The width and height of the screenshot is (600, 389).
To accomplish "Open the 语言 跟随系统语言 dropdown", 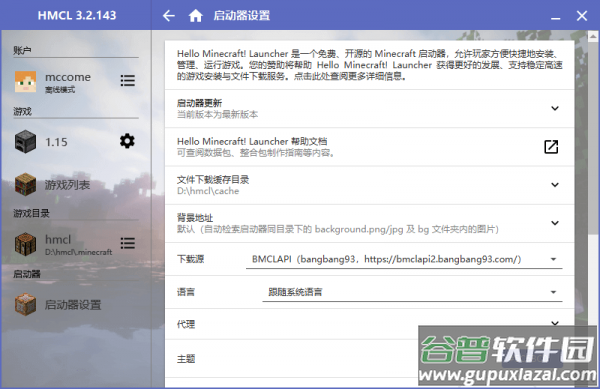I will [x=412, y=292].
